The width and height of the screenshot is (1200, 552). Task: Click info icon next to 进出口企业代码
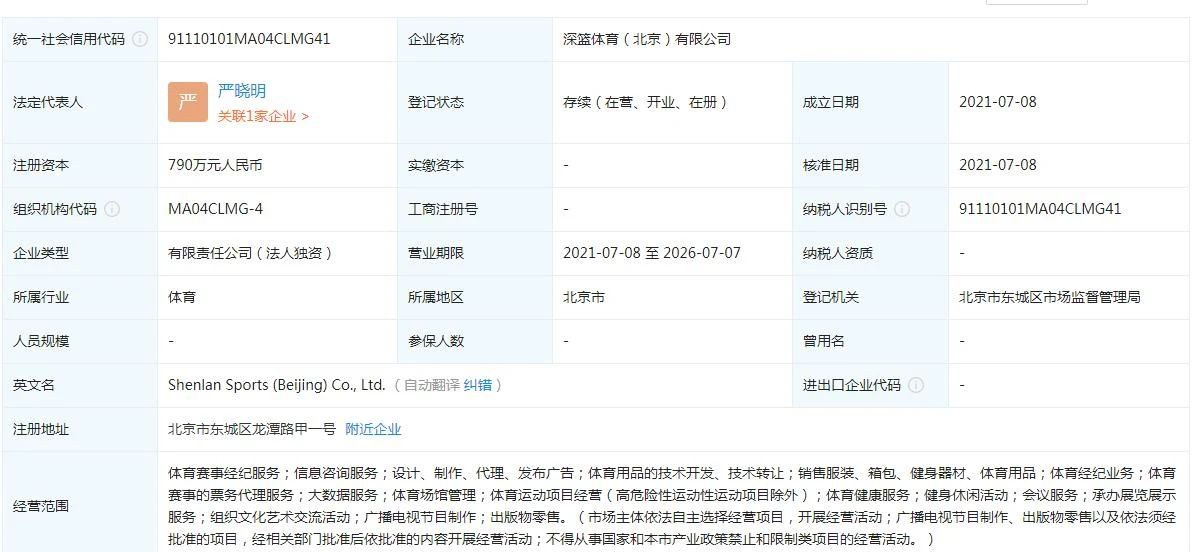point(916,385)
